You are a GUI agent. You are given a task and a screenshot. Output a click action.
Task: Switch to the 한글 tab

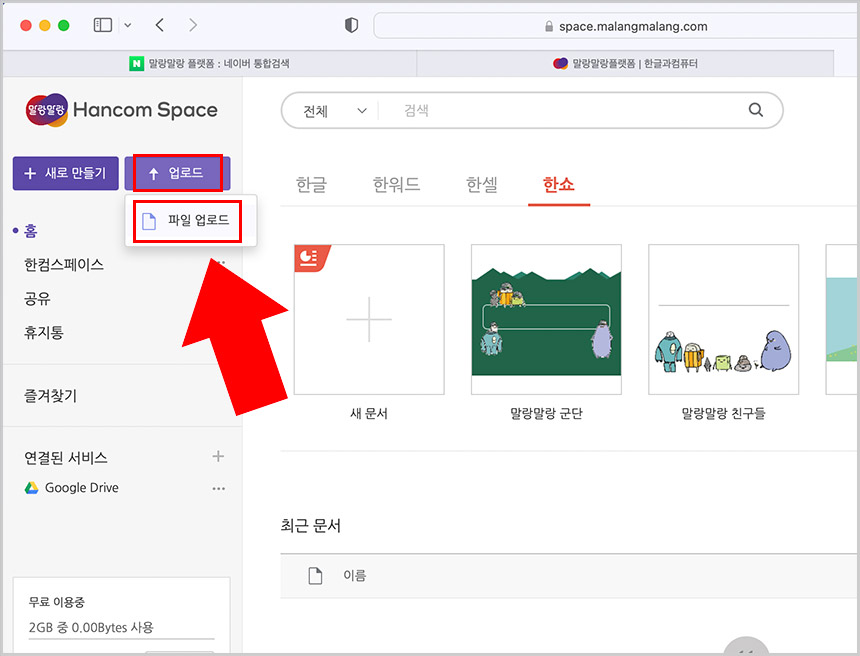click(x=312, y=184)
